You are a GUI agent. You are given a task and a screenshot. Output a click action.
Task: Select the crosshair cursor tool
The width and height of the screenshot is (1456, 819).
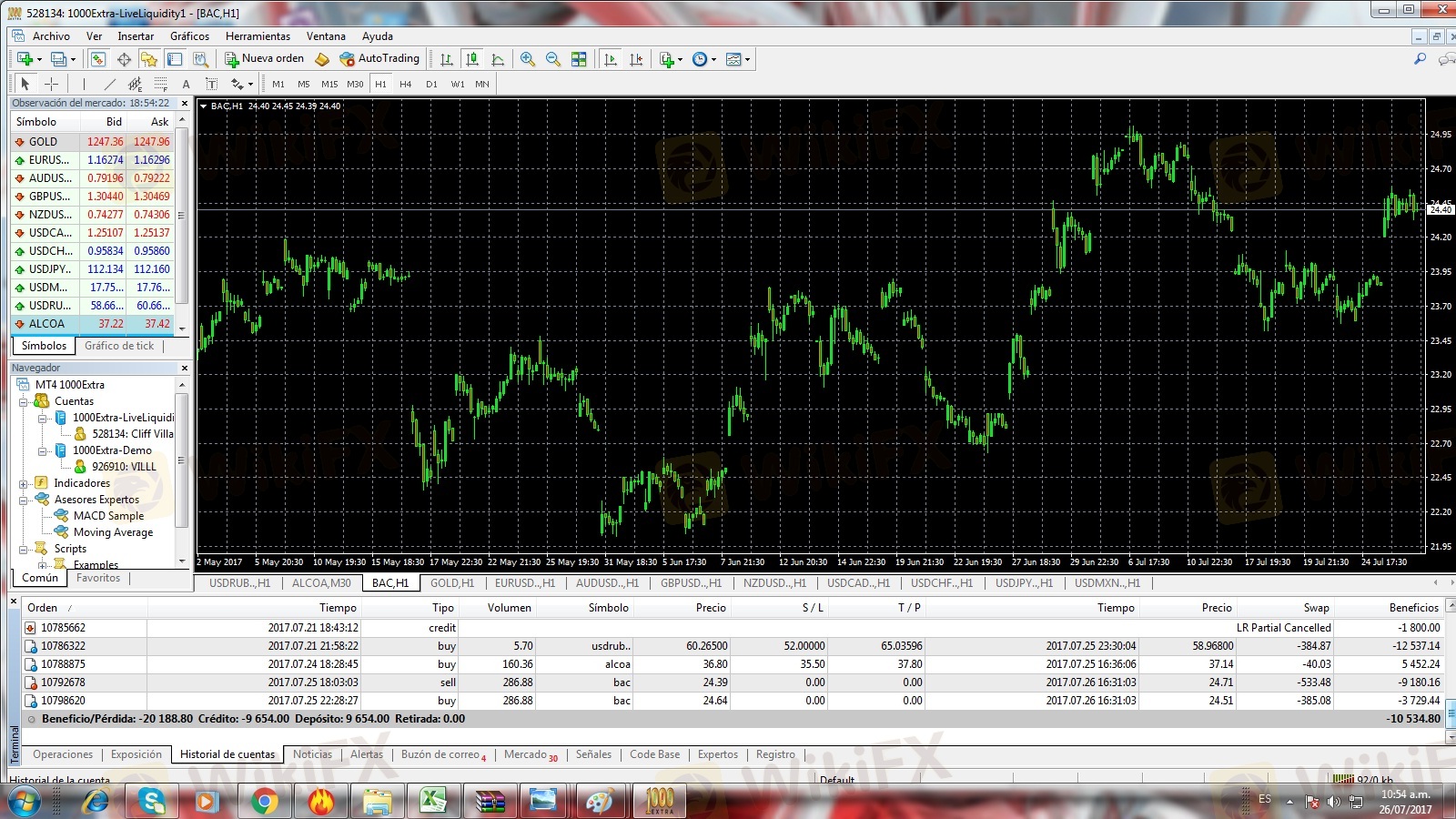pyautogui.click(x=52, y=84)
